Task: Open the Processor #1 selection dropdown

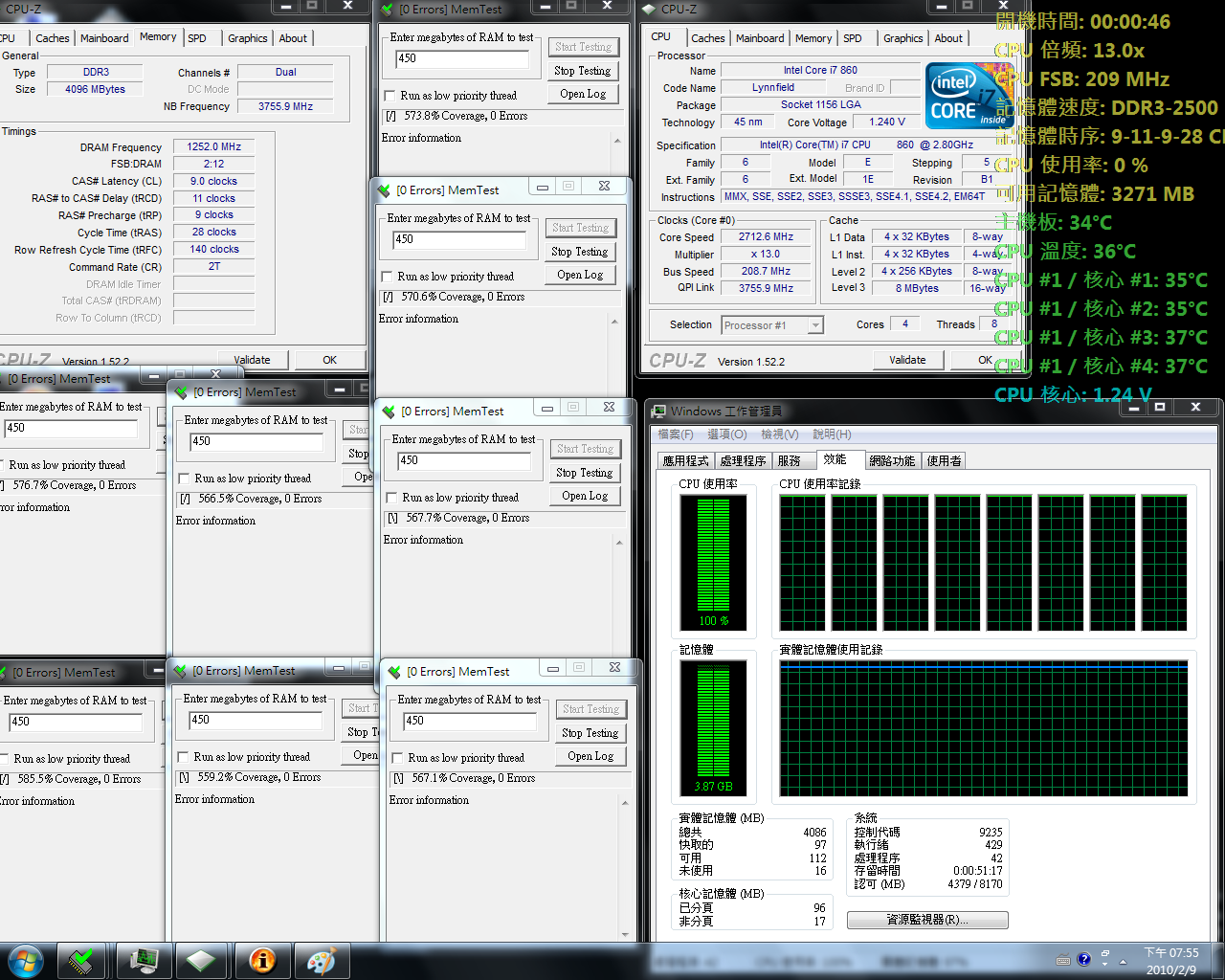Action: click(815, 325)
